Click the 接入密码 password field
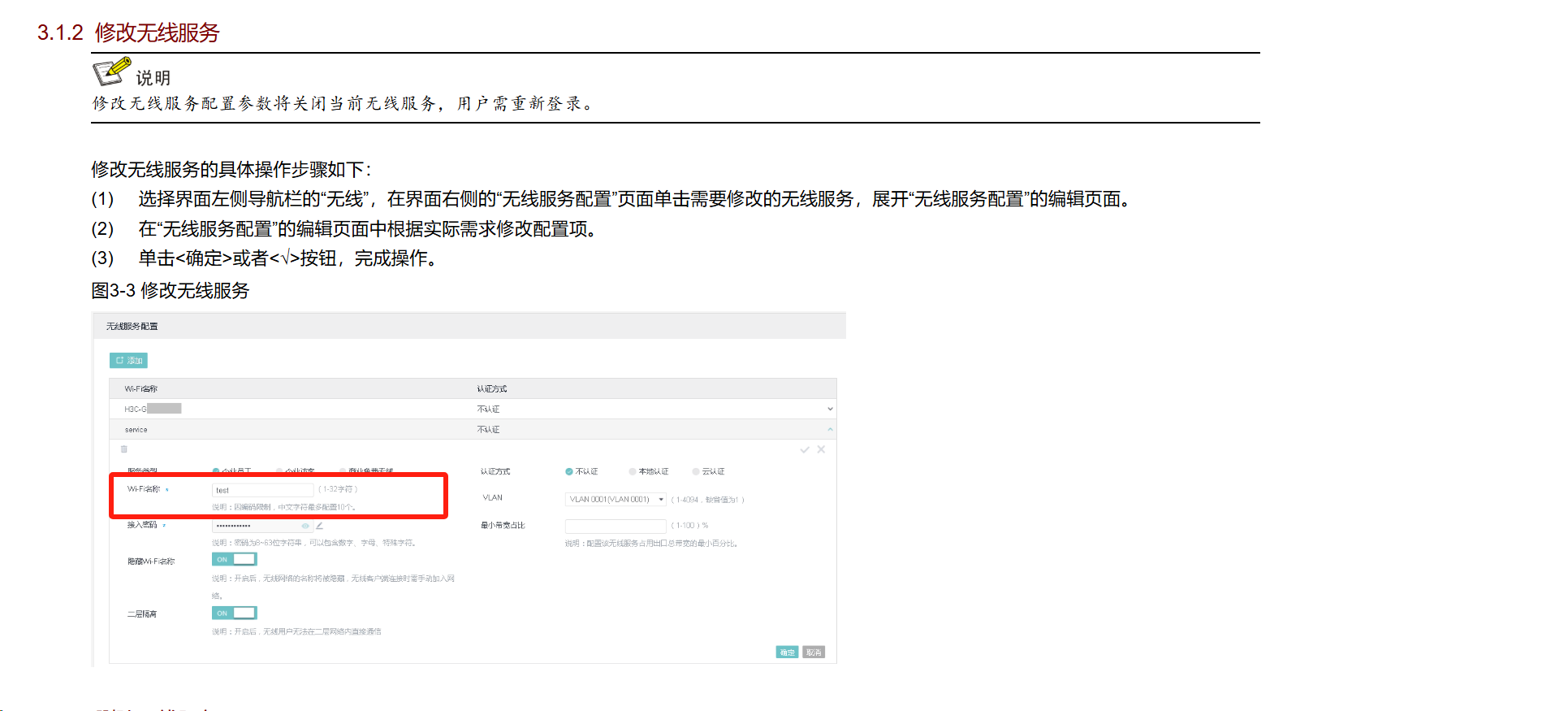Screen dimensions: 1568x711 pos(256,526)
